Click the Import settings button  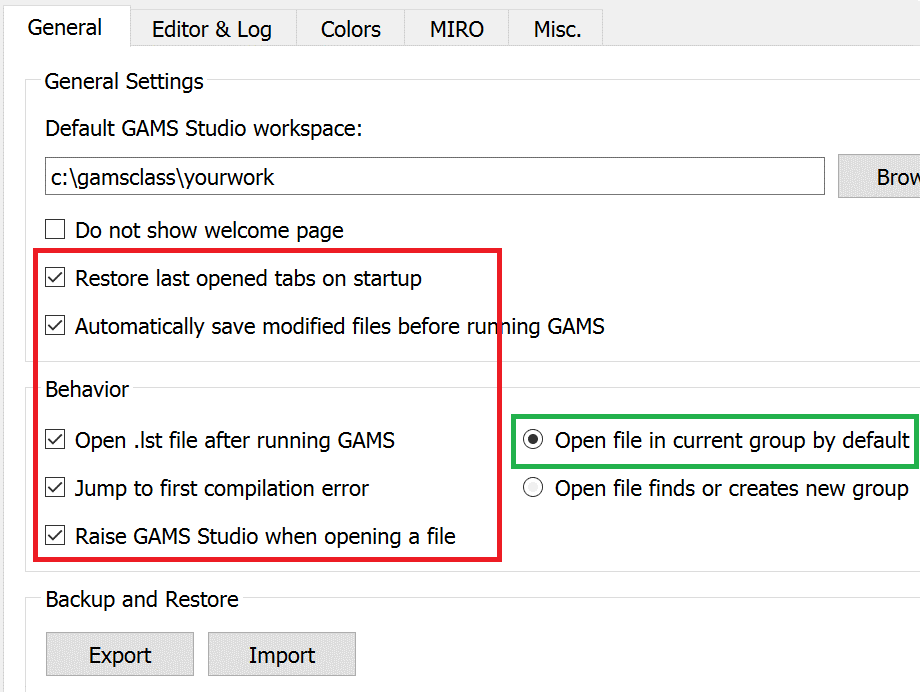pos(281,655)
